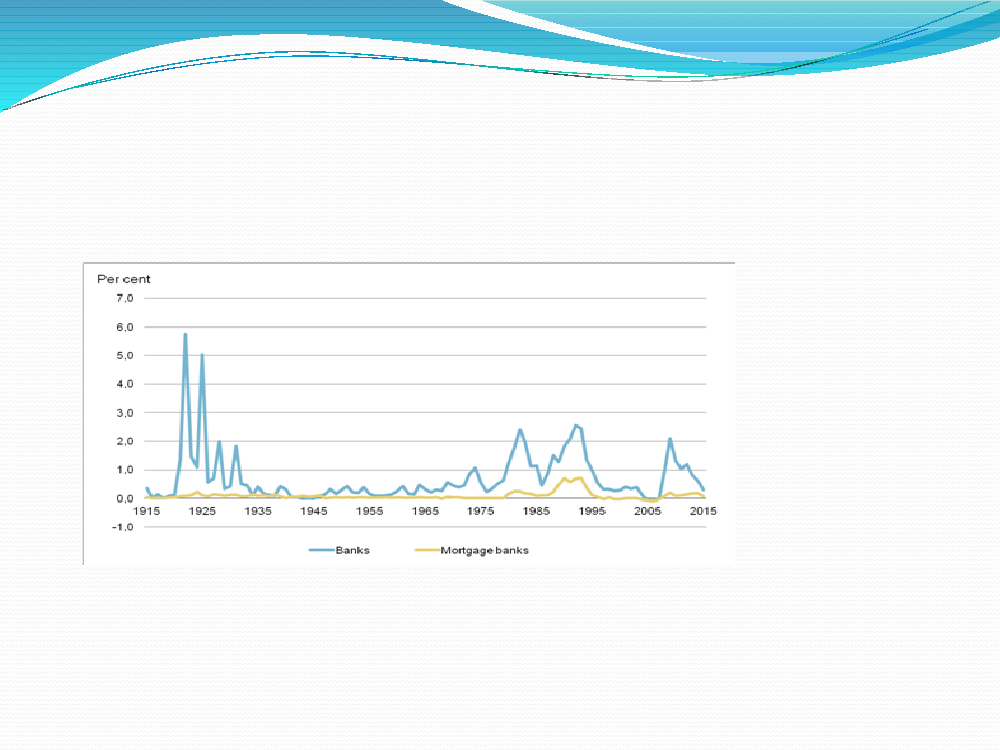Click the 1945 x-axis year label
This screenshot has width=1000, height=750.
tap(314, 511)
